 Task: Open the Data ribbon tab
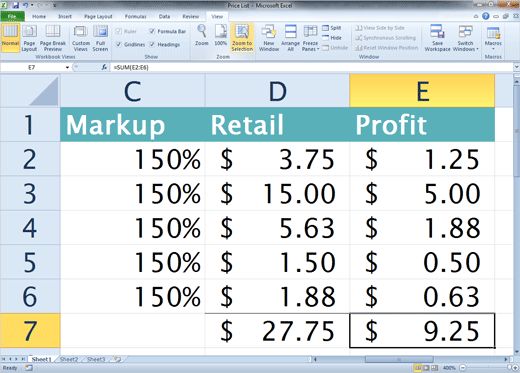(164, 16)
